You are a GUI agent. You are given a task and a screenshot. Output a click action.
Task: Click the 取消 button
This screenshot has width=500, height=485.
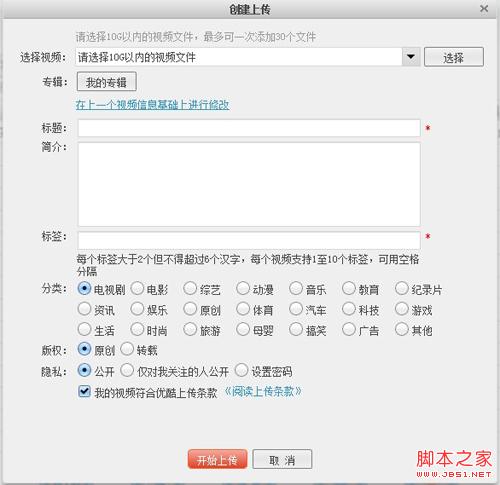[282, 459]
